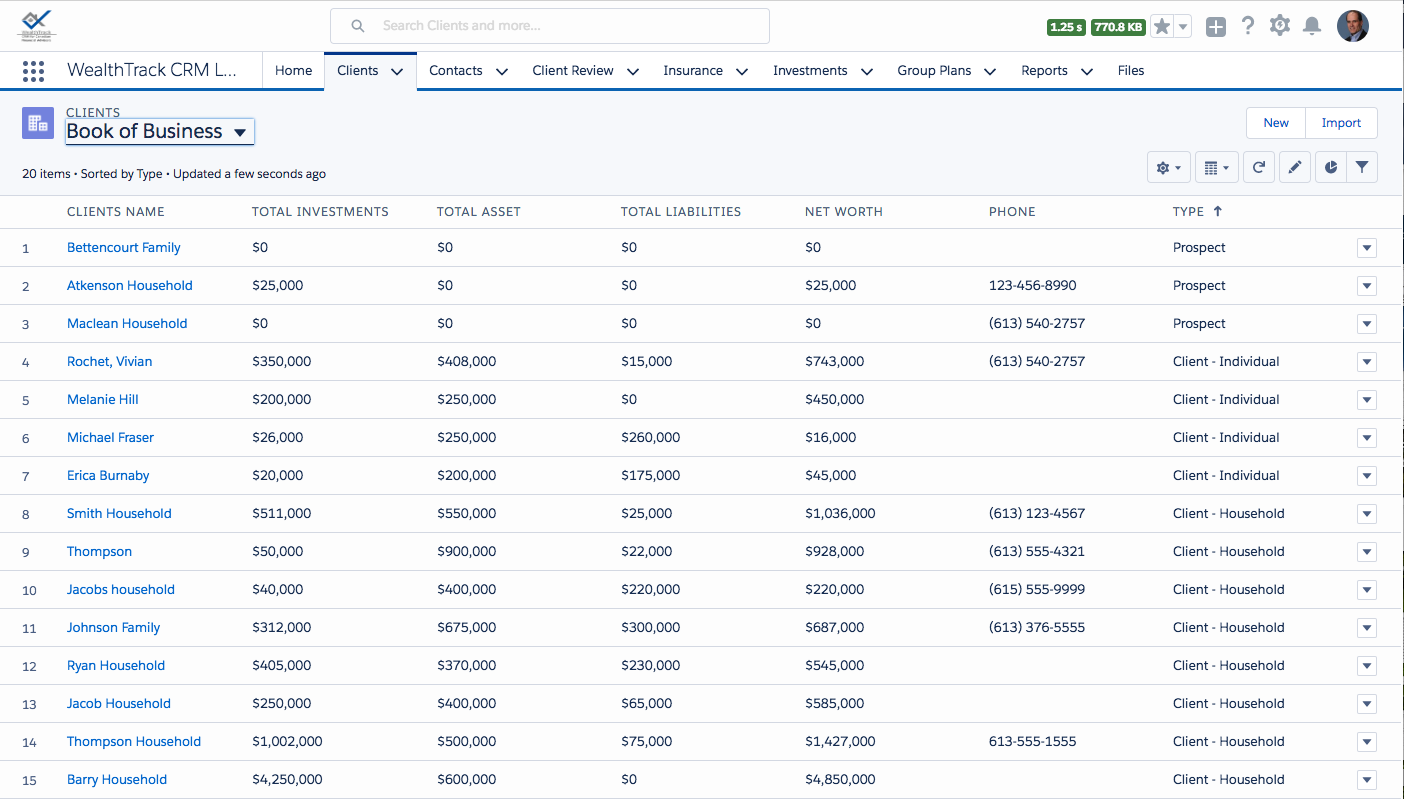
Task: Open the Filters panel funnel icon
Action: pos(1362,167)
